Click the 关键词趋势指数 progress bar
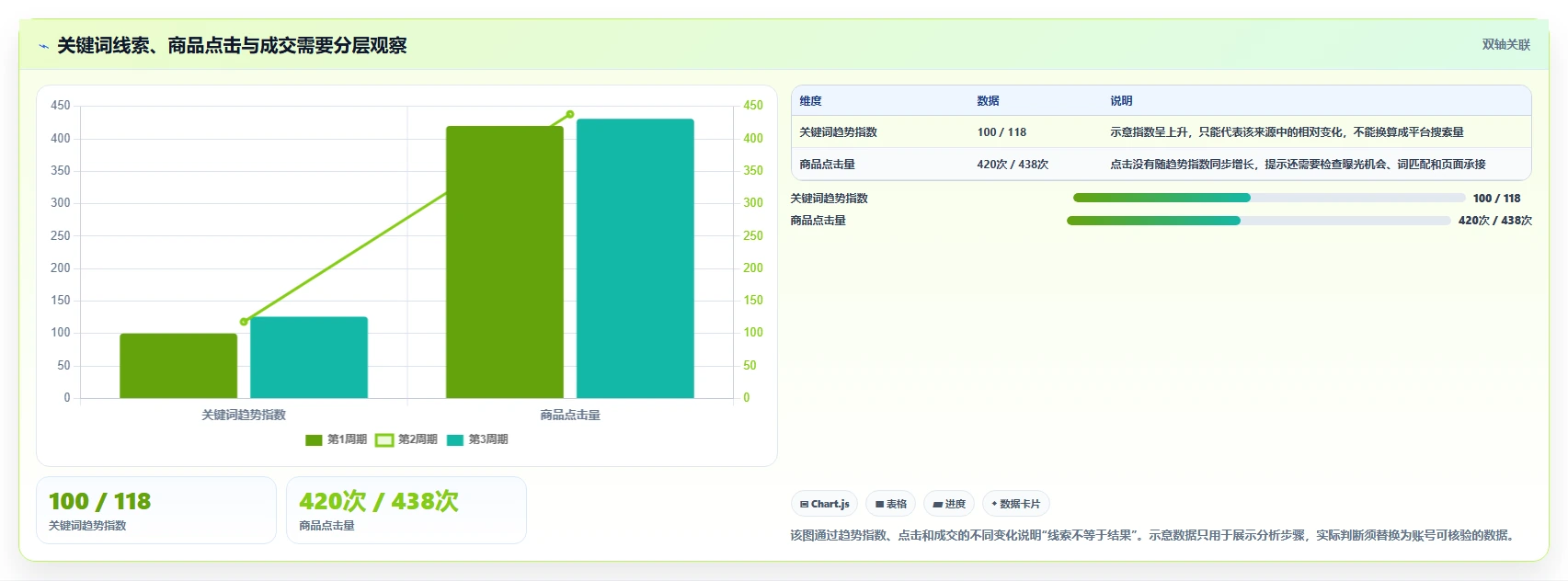Screen dimensions: 1568x581 coord(1269,198)
